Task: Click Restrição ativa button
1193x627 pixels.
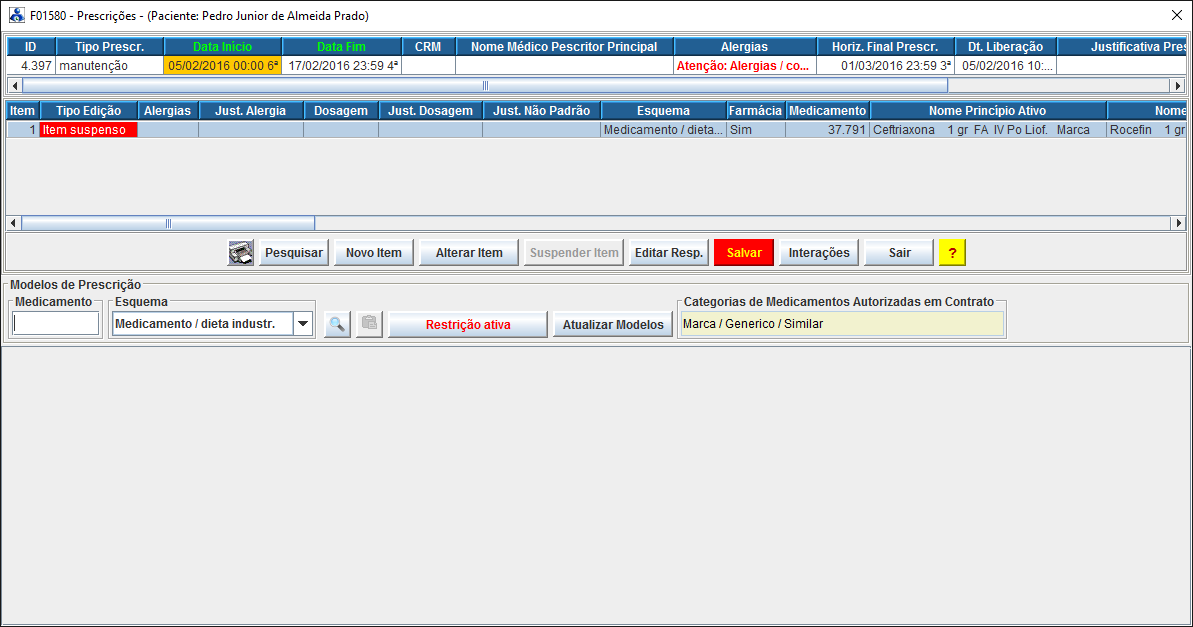Action: (468, 324)
